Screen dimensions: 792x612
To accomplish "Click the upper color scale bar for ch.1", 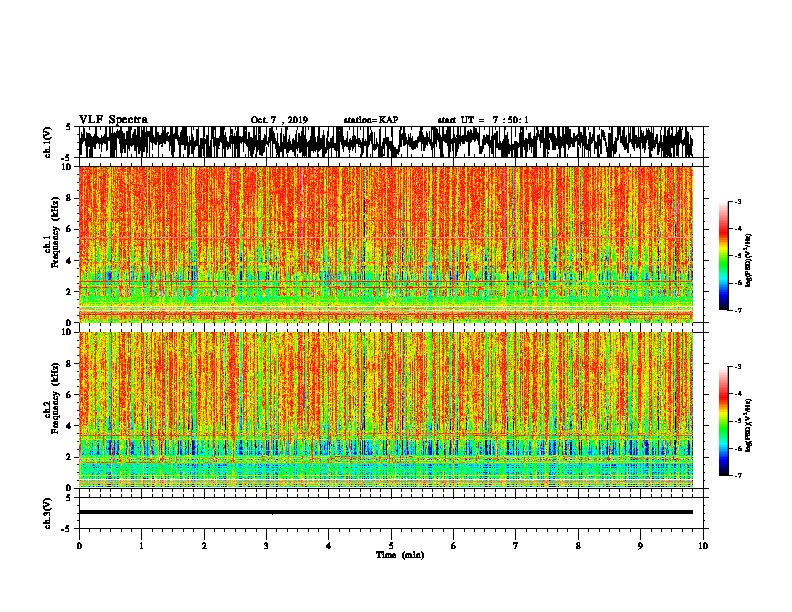I will click(x=724, y=256).
